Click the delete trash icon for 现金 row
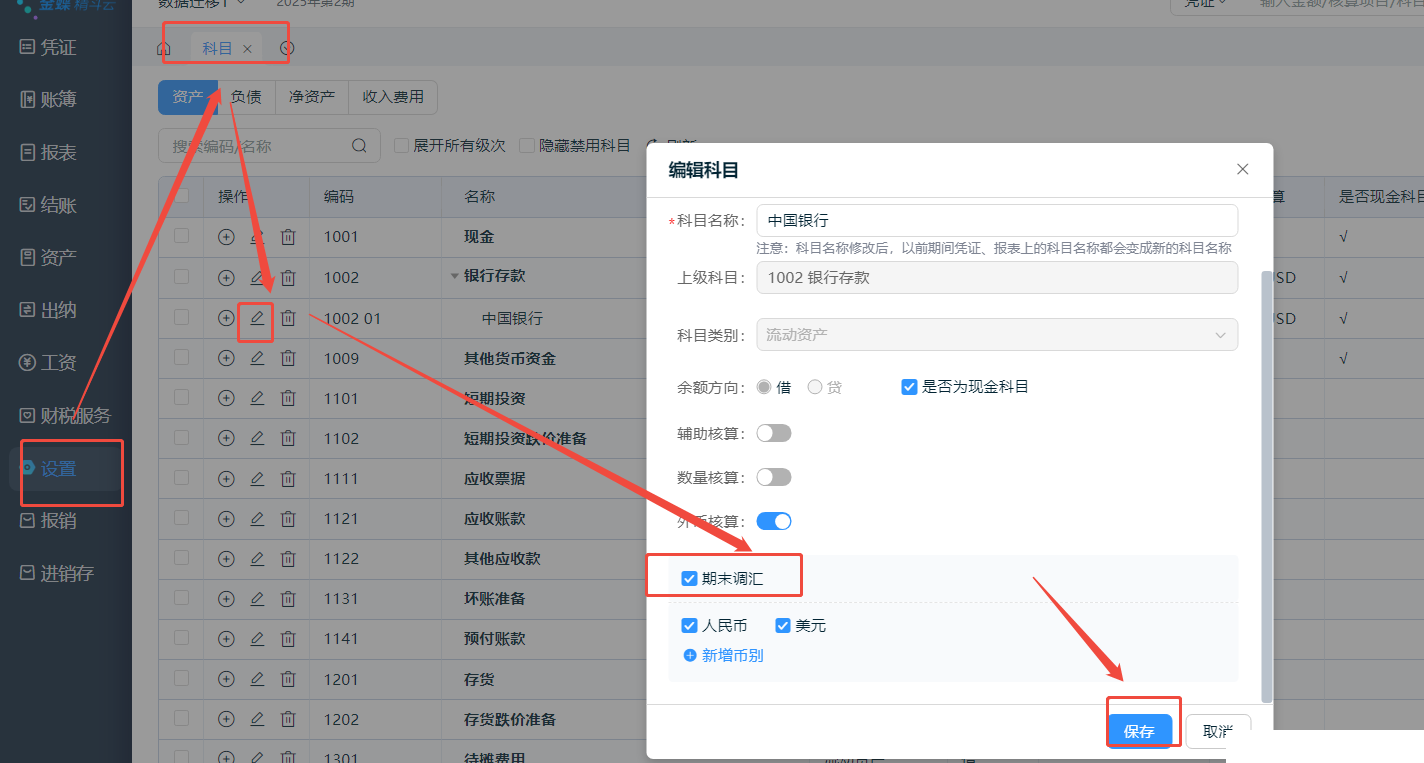 (288, 237)
